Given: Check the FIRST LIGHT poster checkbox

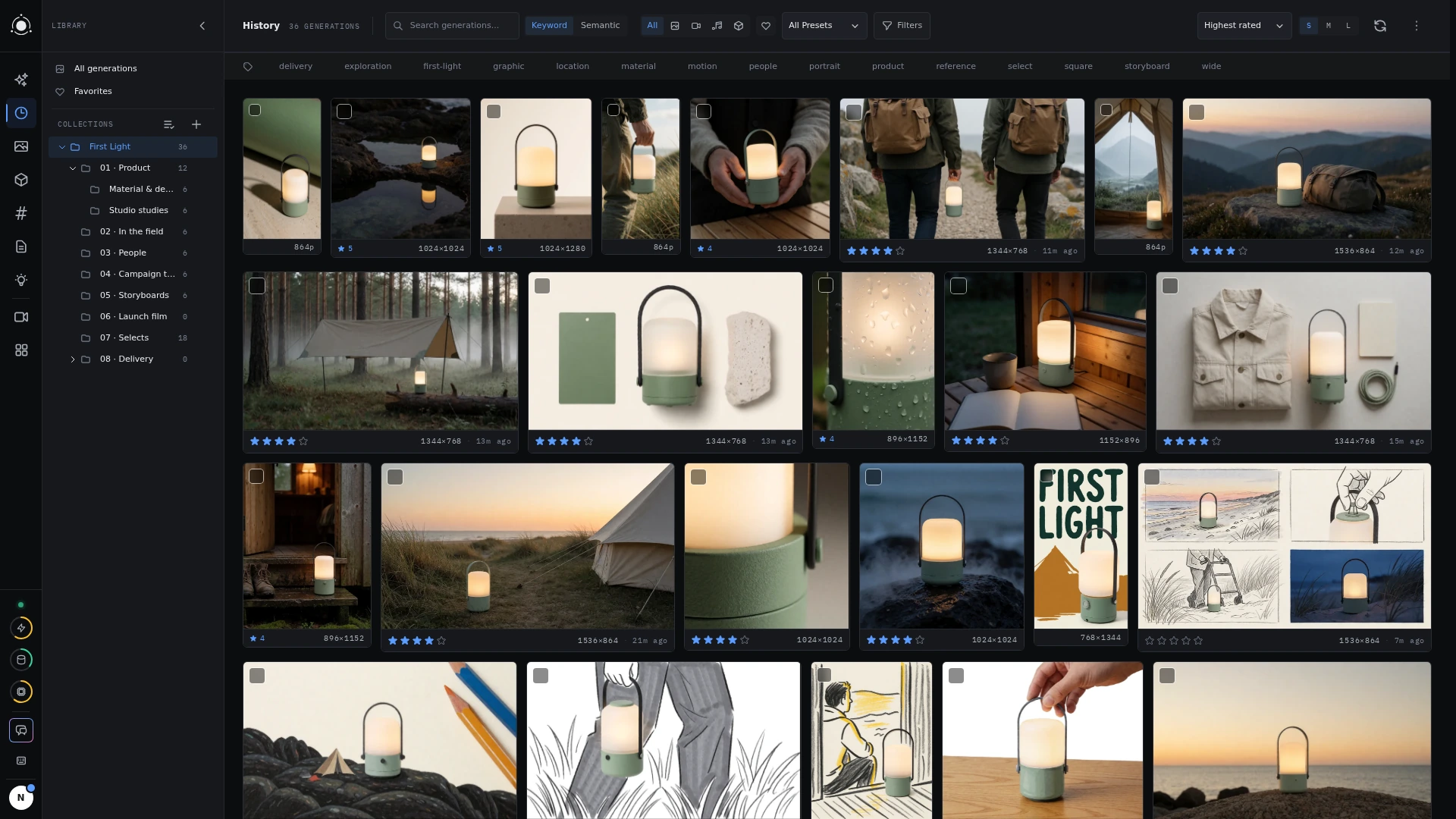Looking at the screenshot, I should [x=1047, y=476].
